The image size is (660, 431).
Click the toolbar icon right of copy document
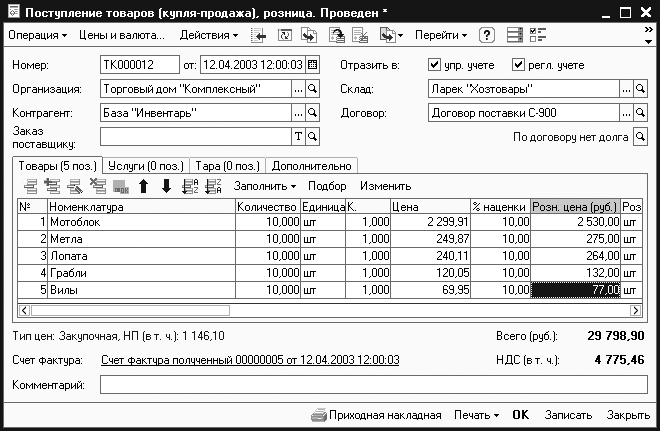click(x=337, y=35)
